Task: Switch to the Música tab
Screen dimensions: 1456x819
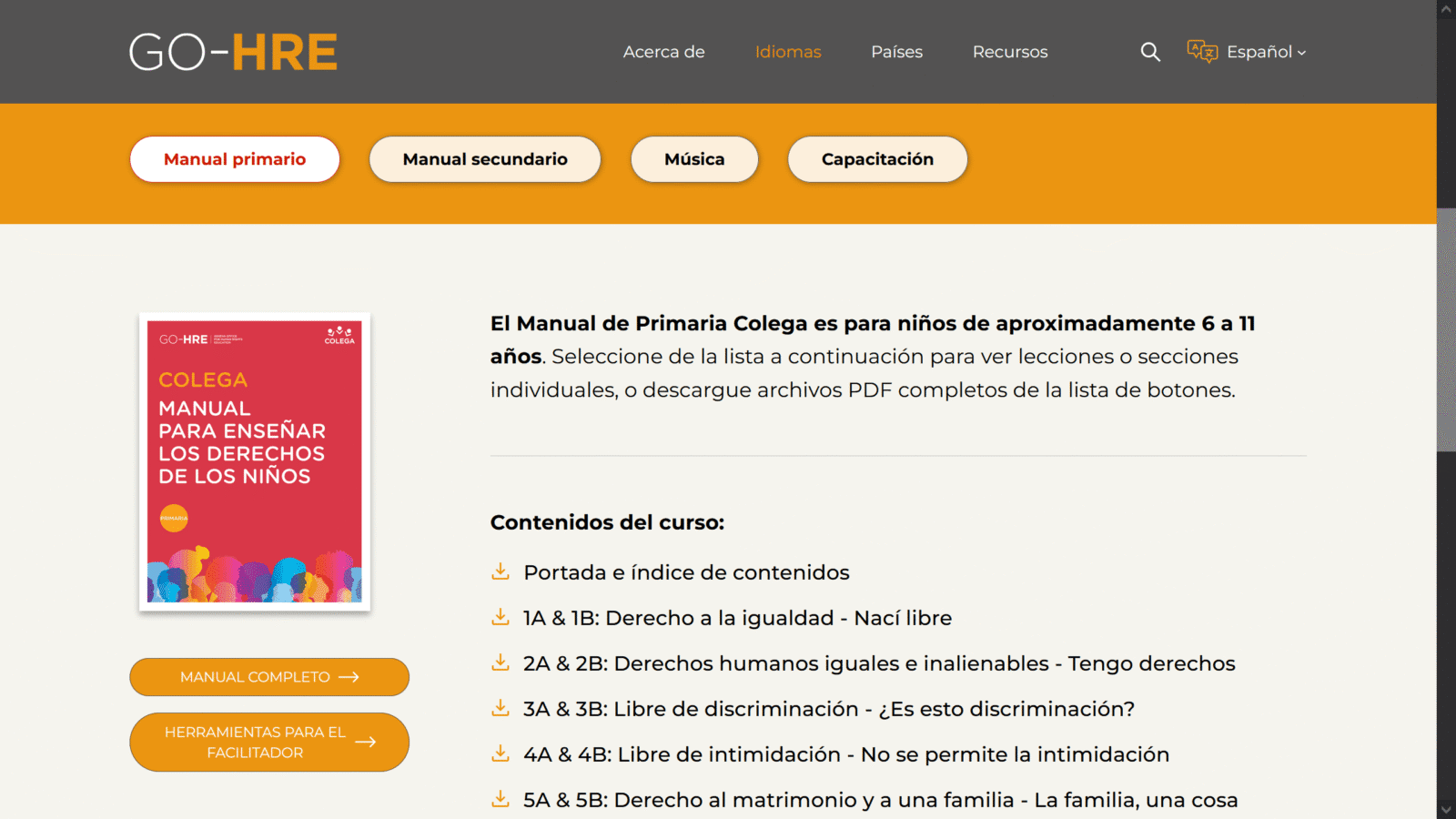Action: click(x=694, y=159)
